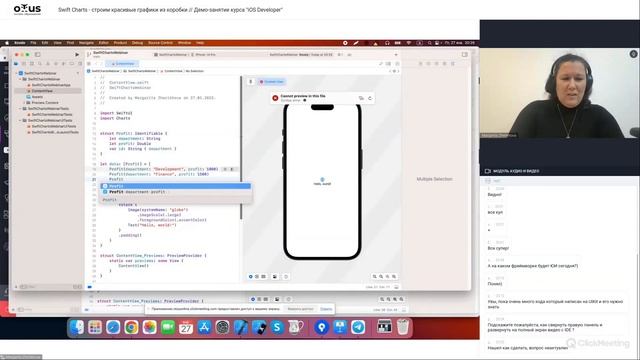
Task: Open the File menu
Action: [33, 43]
